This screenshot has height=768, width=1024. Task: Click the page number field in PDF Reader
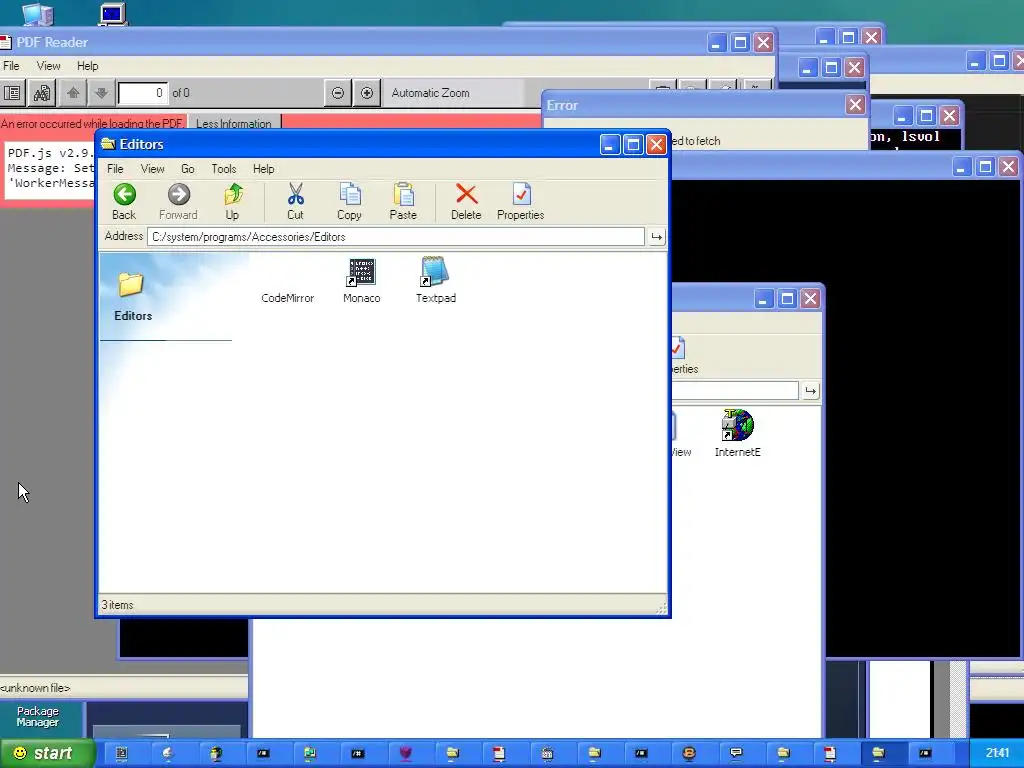tap(143, 93)
